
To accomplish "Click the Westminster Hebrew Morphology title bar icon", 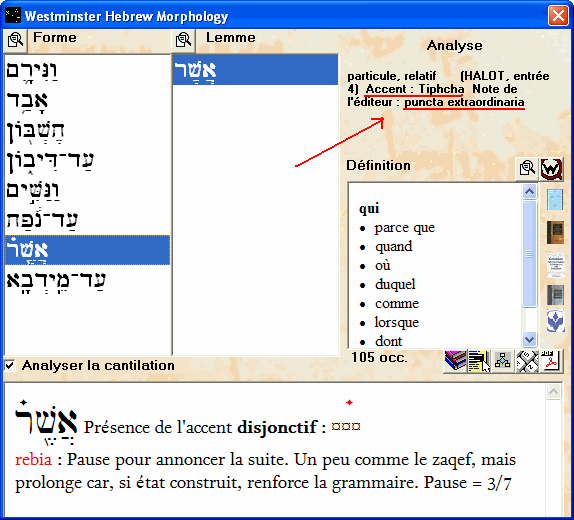I will click(x=12, y=16).
